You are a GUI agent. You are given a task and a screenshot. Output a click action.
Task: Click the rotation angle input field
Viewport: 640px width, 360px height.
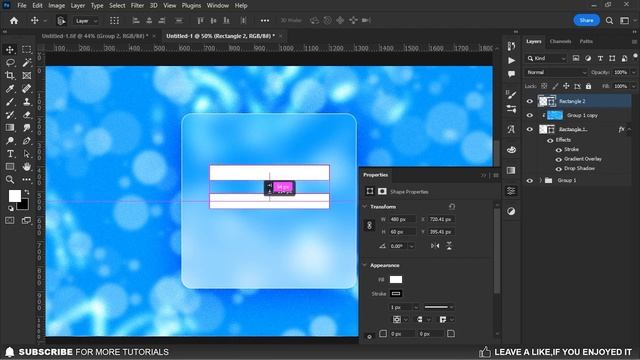pos(399,246)
